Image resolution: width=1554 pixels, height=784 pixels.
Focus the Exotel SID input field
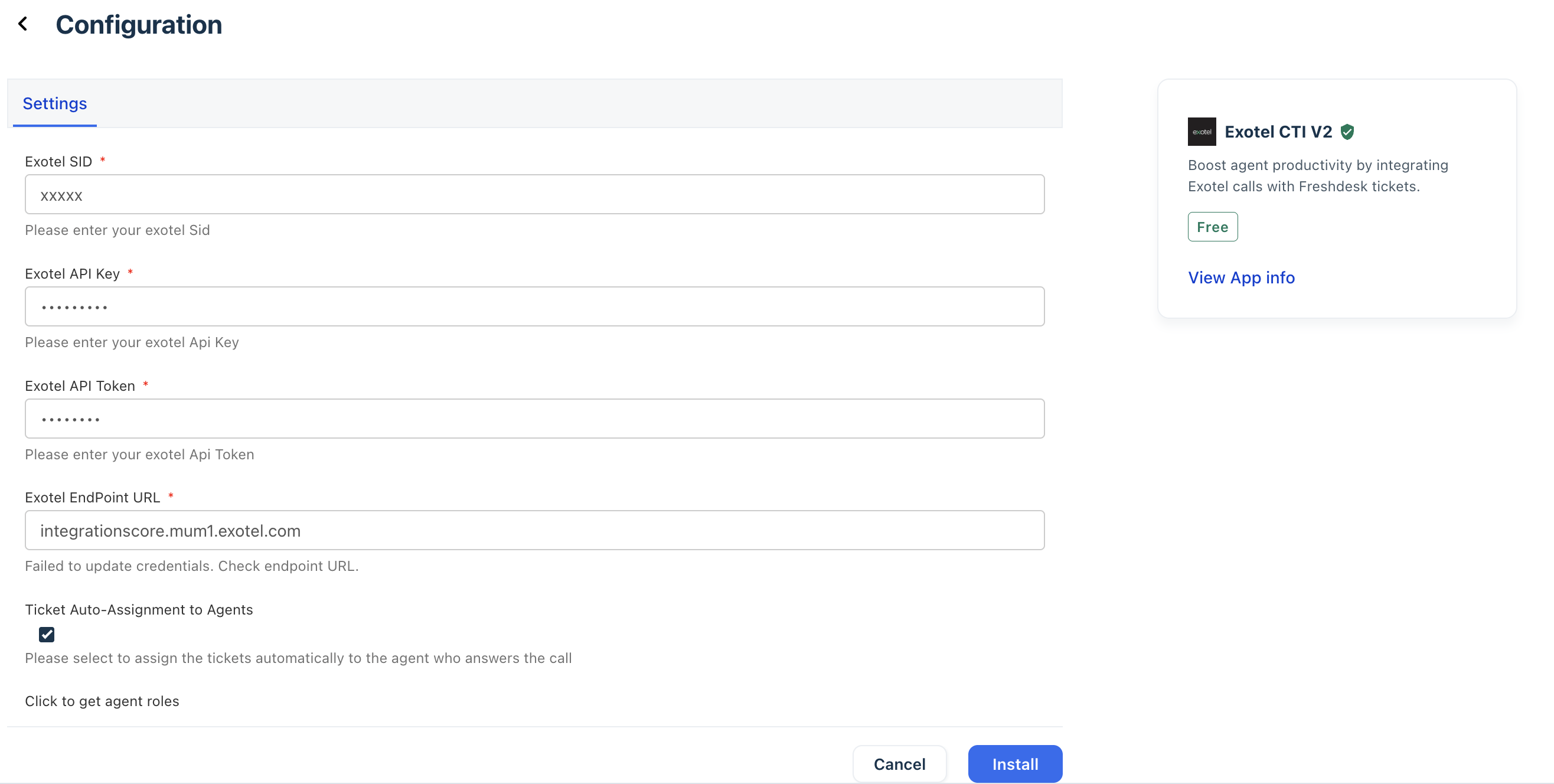pyautogui.click(x=534, y=194)
